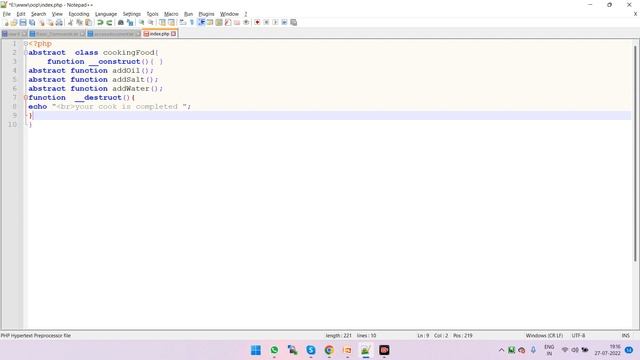Open Folder as Workspace toolbar icon
The width and height of the screenshot is (640, 360).
click(237, 22)
